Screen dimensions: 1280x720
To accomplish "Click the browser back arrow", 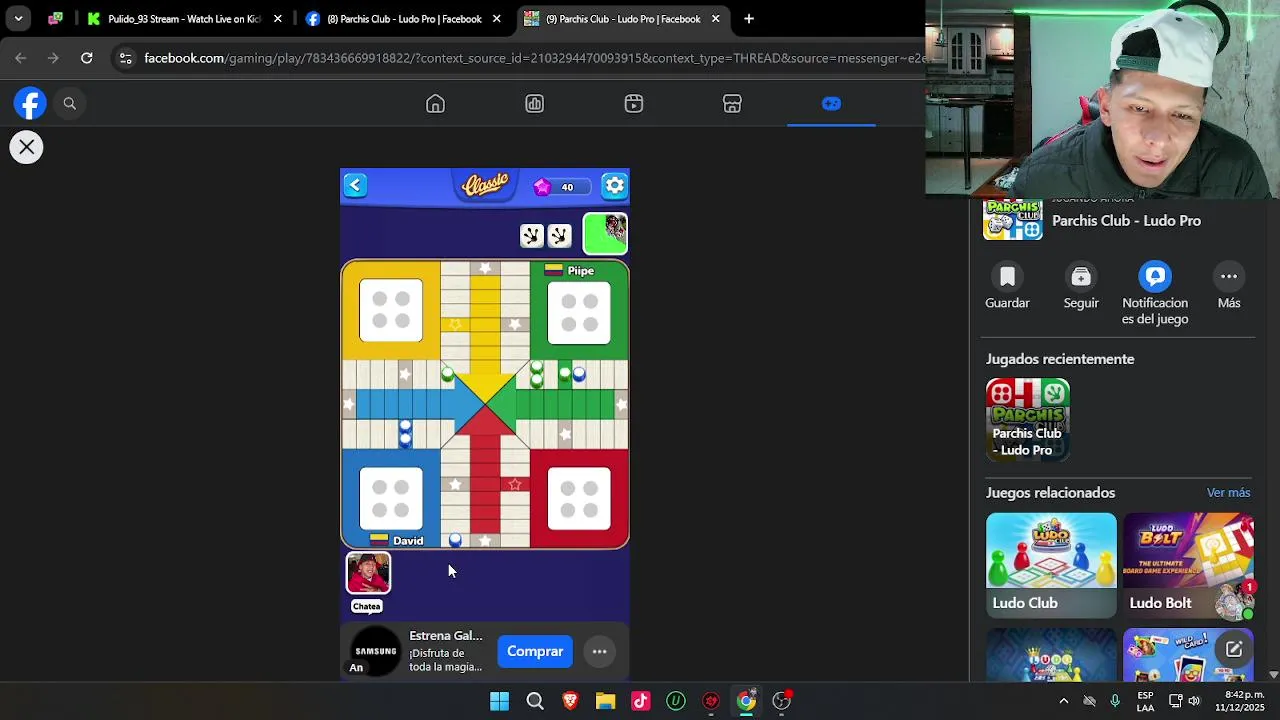I will [x=21, y=58].
